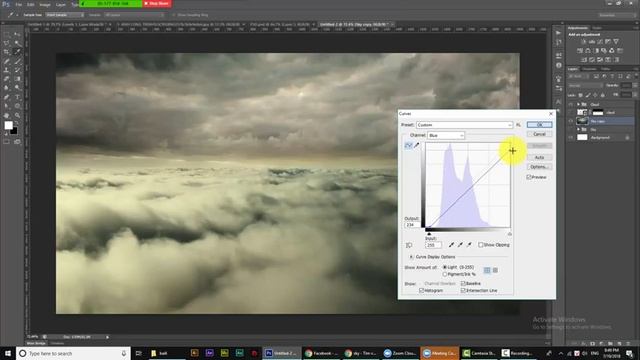Select the detailed grid display icon in Curves
Image resolution: width=640 pixels, height=360 pixels.
pyautogui.click(x=495, y=270)
